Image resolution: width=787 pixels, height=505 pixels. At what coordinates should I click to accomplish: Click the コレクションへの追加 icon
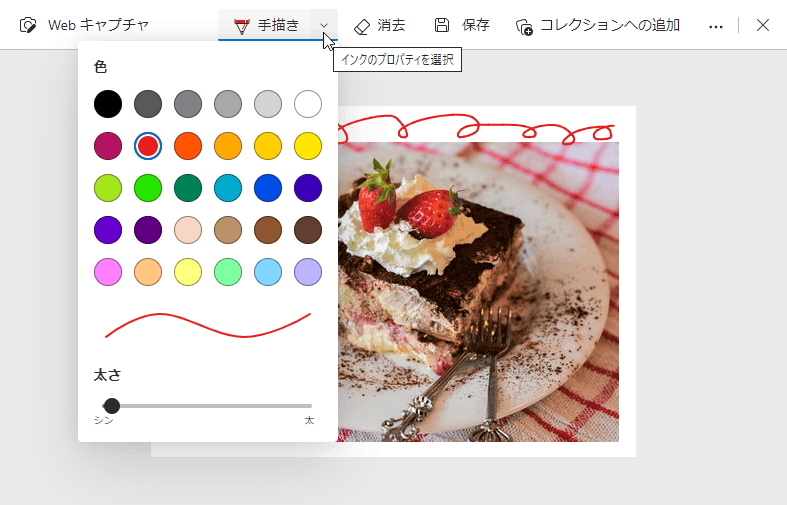click(524, 27)
